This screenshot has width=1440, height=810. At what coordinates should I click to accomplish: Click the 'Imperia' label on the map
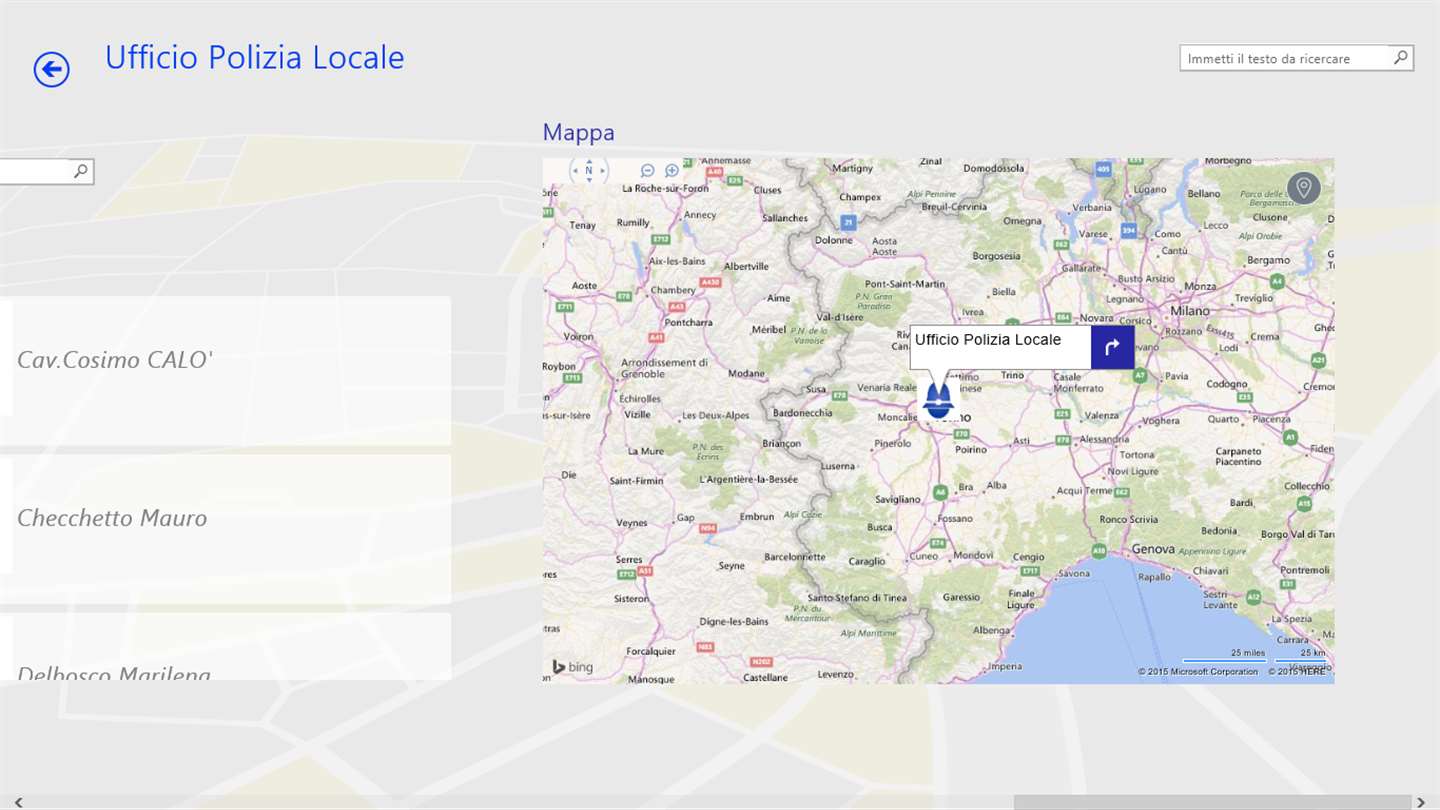pos(1005,666)
